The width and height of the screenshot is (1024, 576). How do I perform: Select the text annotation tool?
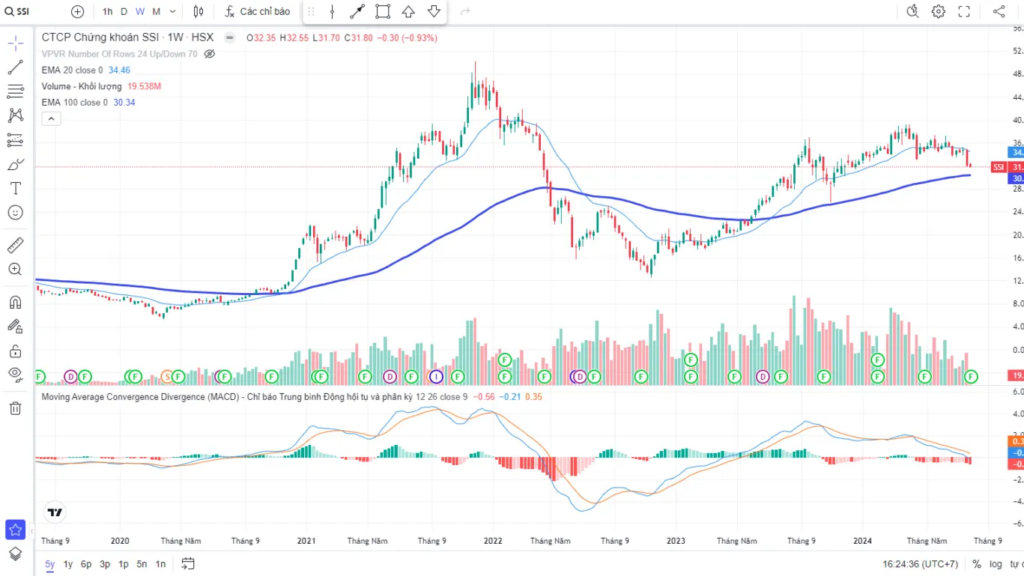tap(15, 188)
